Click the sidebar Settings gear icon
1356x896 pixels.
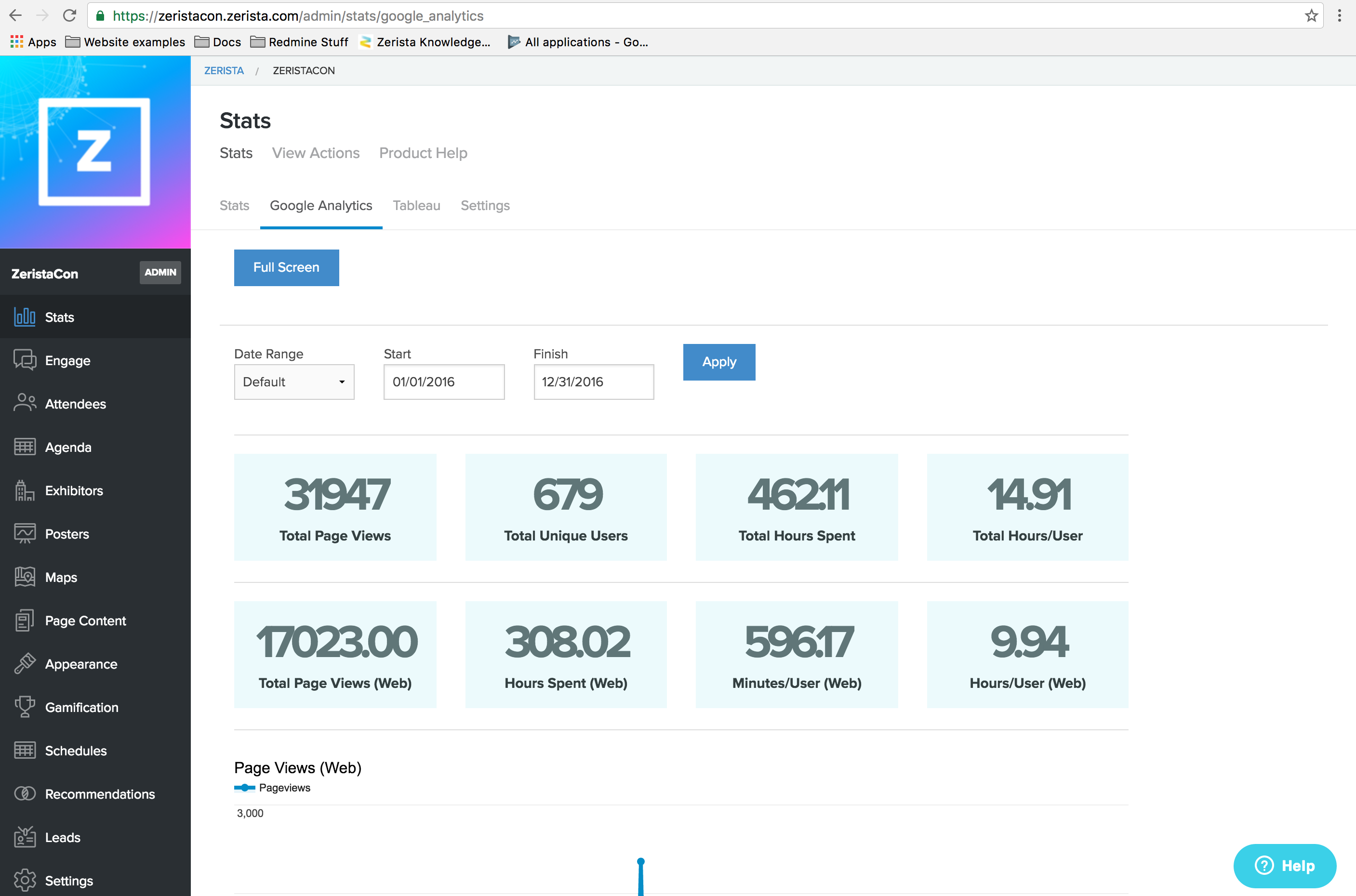(x=25, y=881)
